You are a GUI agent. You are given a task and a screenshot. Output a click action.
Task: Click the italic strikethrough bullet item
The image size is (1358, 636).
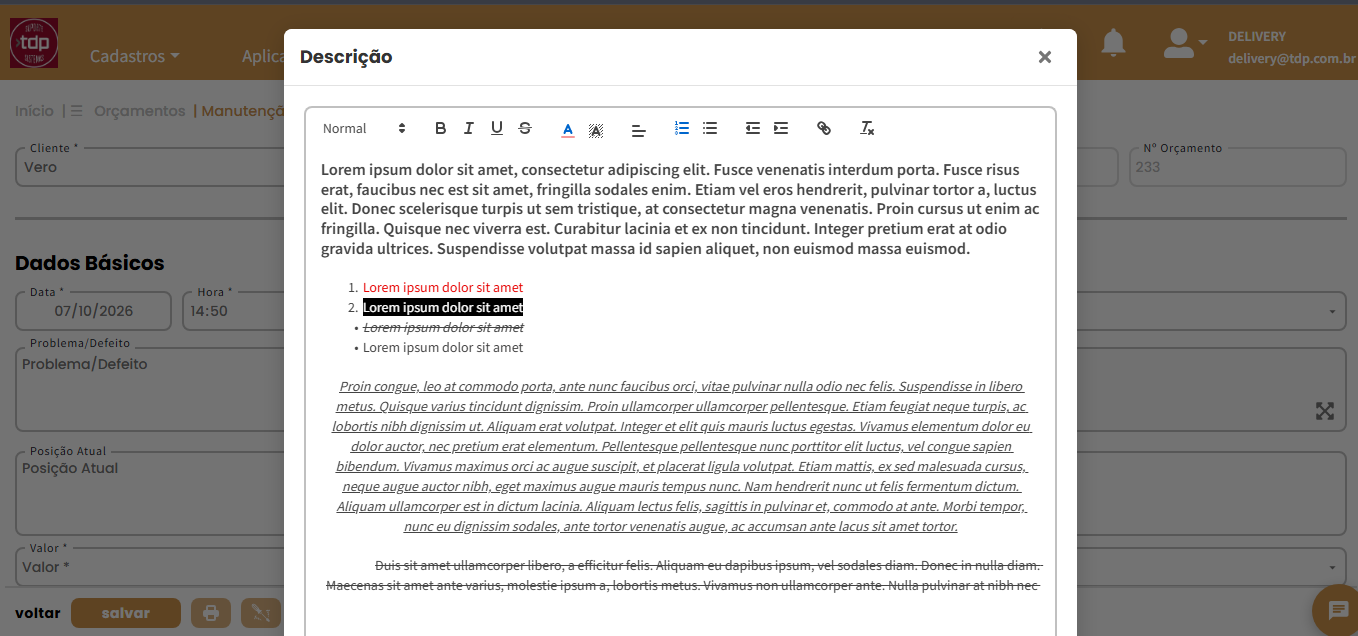[443, 327]
